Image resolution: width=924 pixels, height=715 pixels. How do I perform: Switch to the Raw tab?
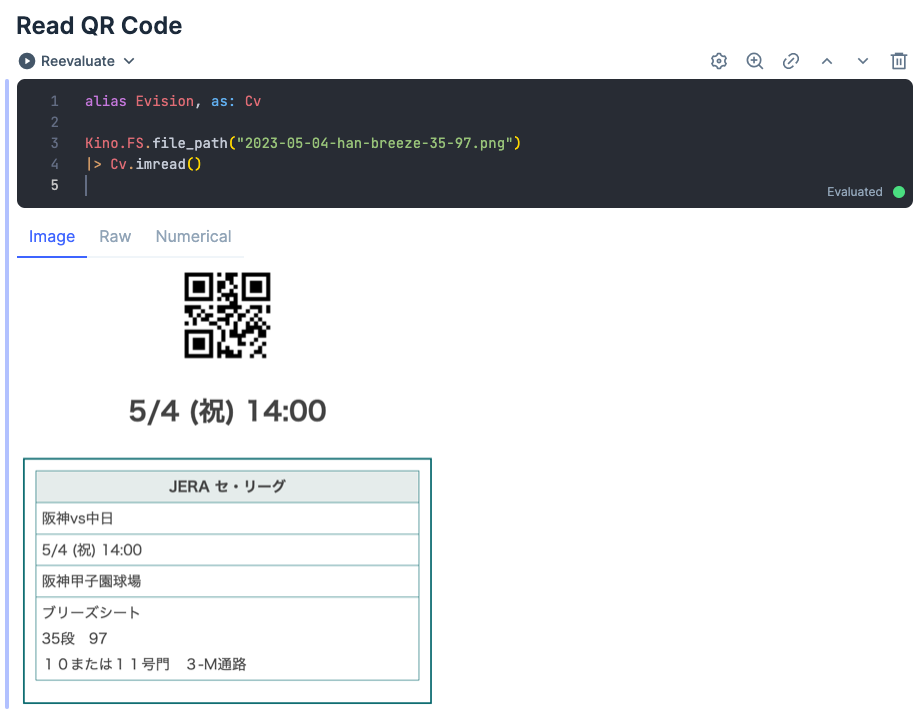click(115, 236)
